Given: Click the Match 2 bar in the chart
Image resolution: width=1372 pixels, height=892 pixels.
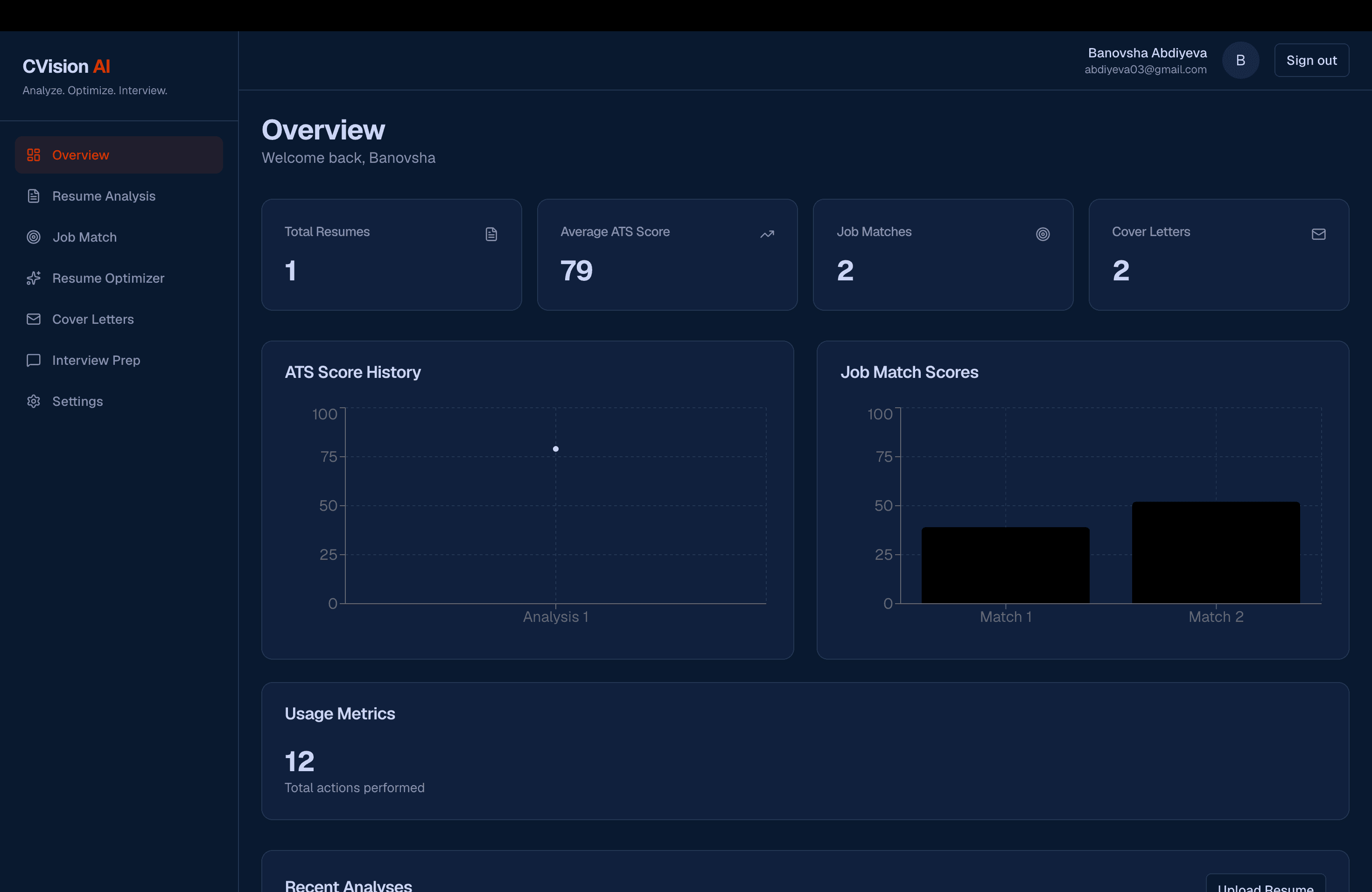Looking at the screenshot, I should click(x=1216, y=553).
